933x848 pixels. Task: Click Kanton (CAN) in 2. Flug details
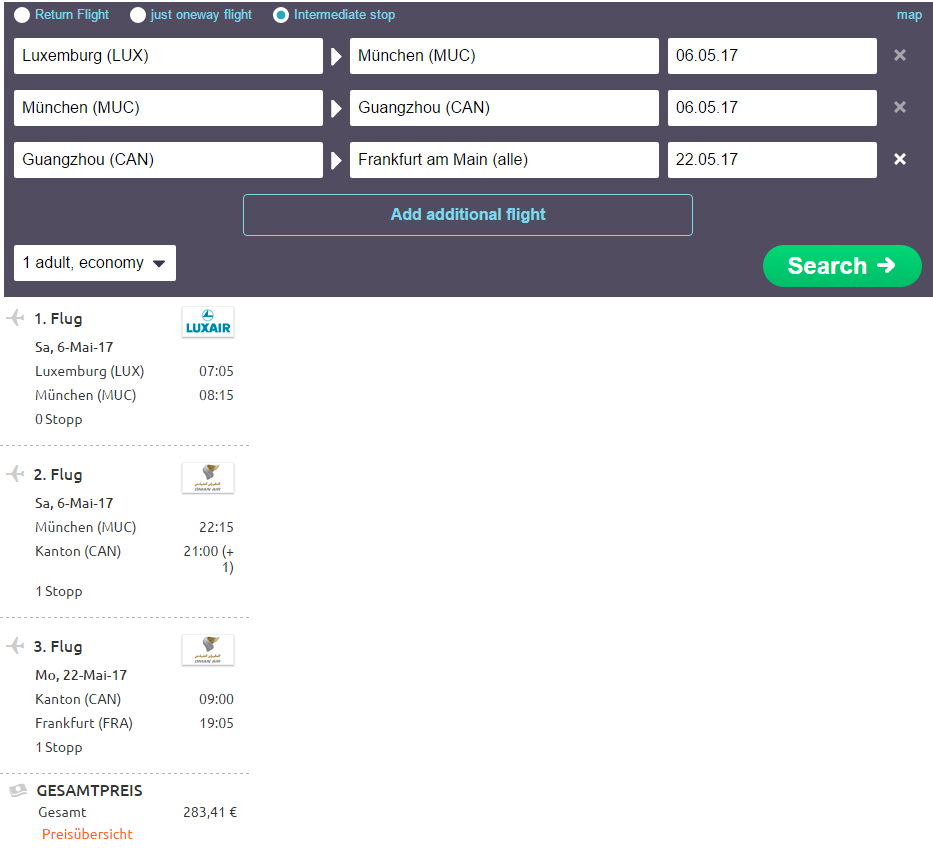[78, 551]
